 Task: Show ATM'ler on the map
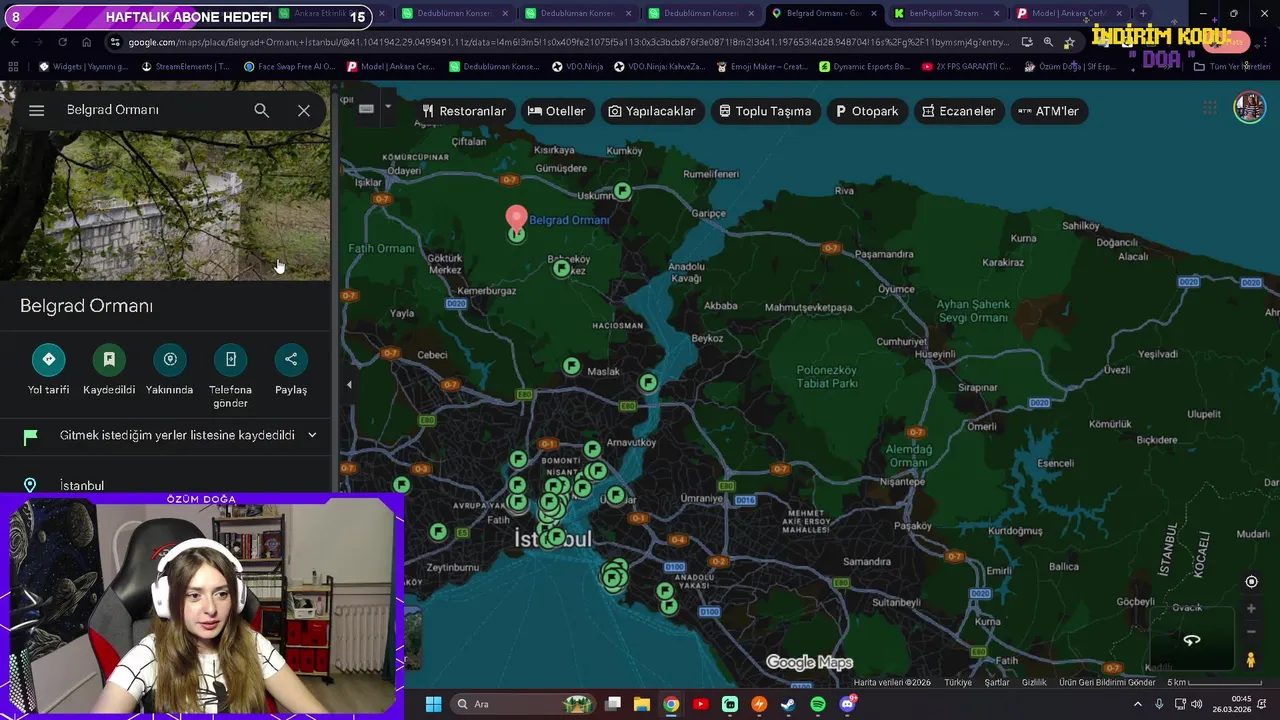point(1048,111)
